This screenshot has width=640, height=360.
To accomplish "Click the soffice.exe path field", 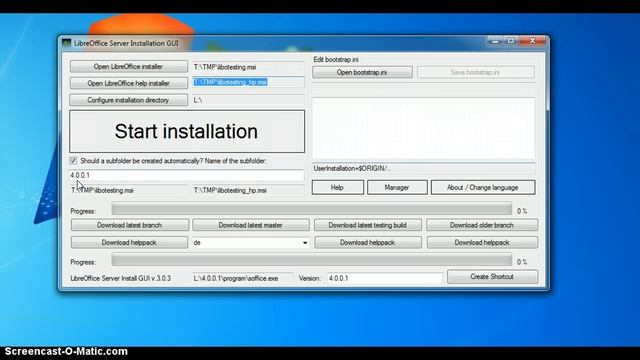I will pyautogui.click(x=243, y=278).
